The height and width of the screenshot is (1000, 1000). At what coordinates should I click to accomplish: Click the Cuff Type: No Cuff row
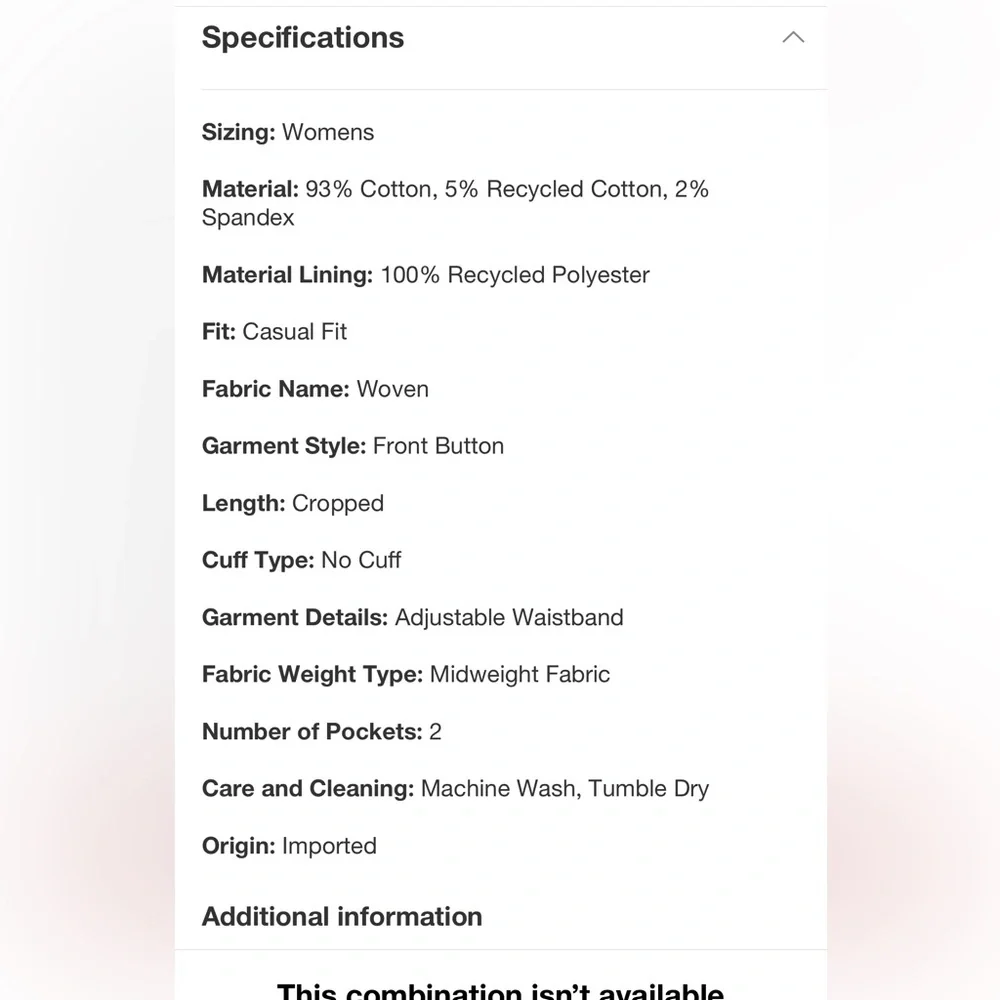tap(301, 560)
